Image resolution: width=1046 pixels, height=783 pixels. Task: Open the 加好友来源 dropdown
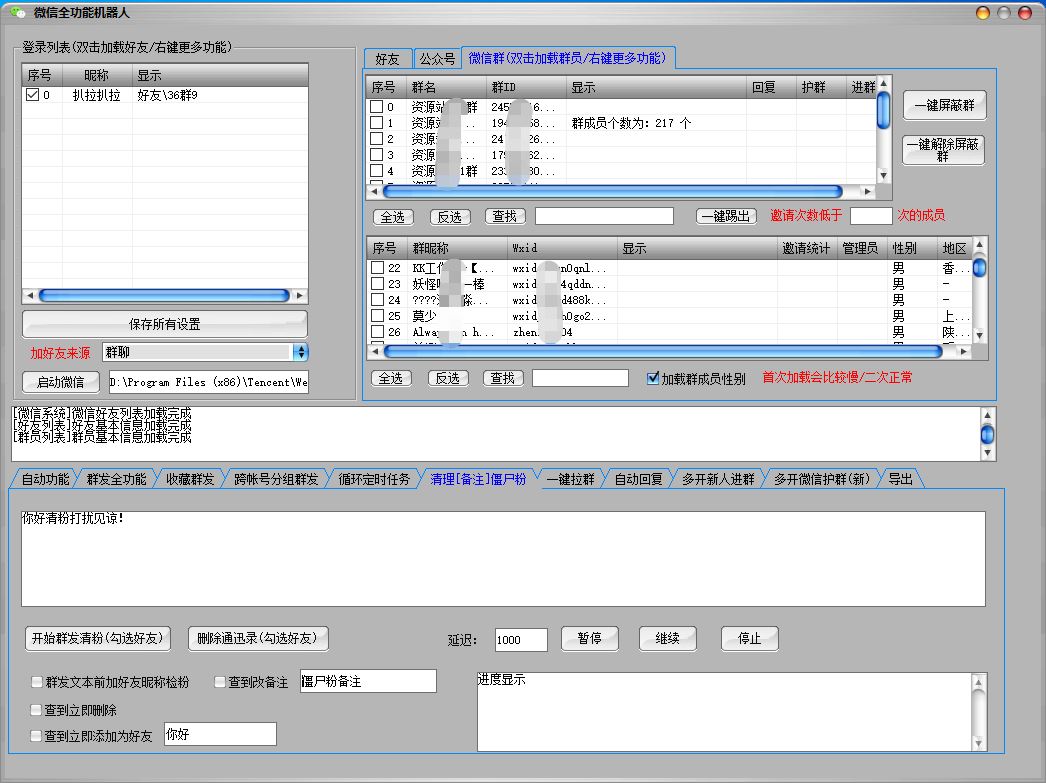point(300,352)
